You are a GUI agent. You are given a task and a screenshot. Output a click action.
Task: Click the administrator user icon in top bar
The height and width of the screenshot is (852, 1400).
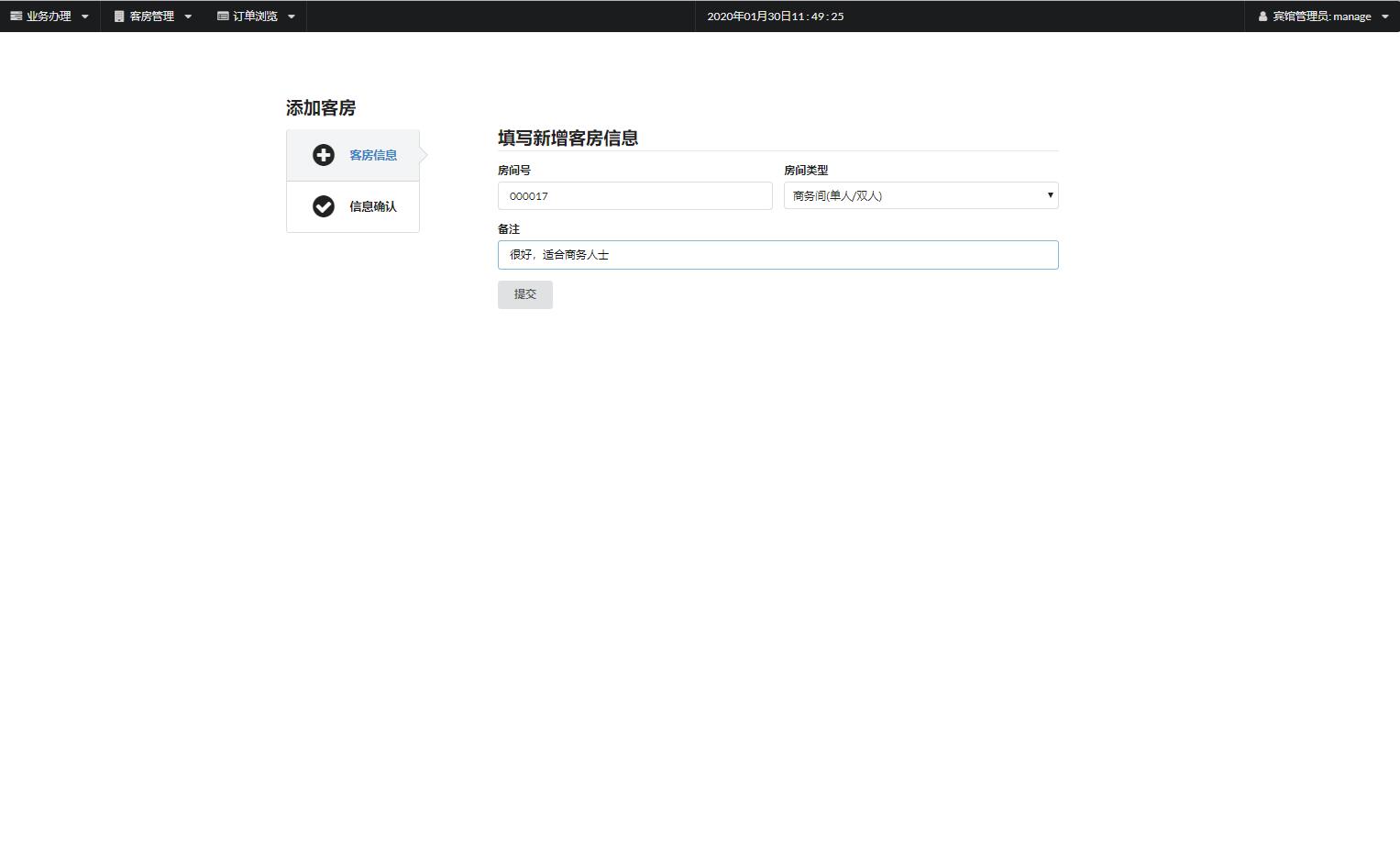pyautogui.click(x=1263, y=16)
